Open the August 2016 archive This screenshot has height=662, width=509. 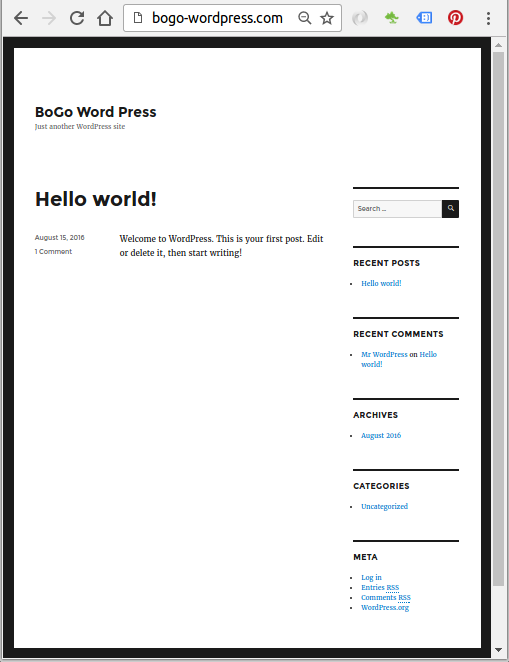381,435
